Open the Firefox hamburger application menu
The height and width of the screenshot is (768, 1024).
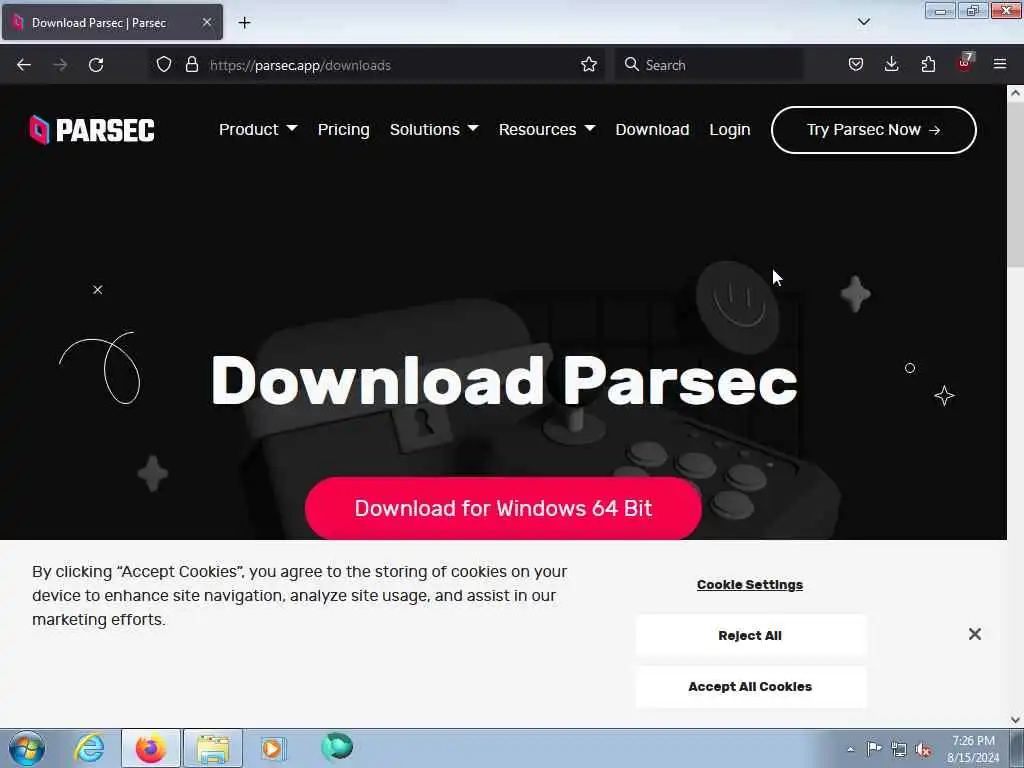(1000, 65)
